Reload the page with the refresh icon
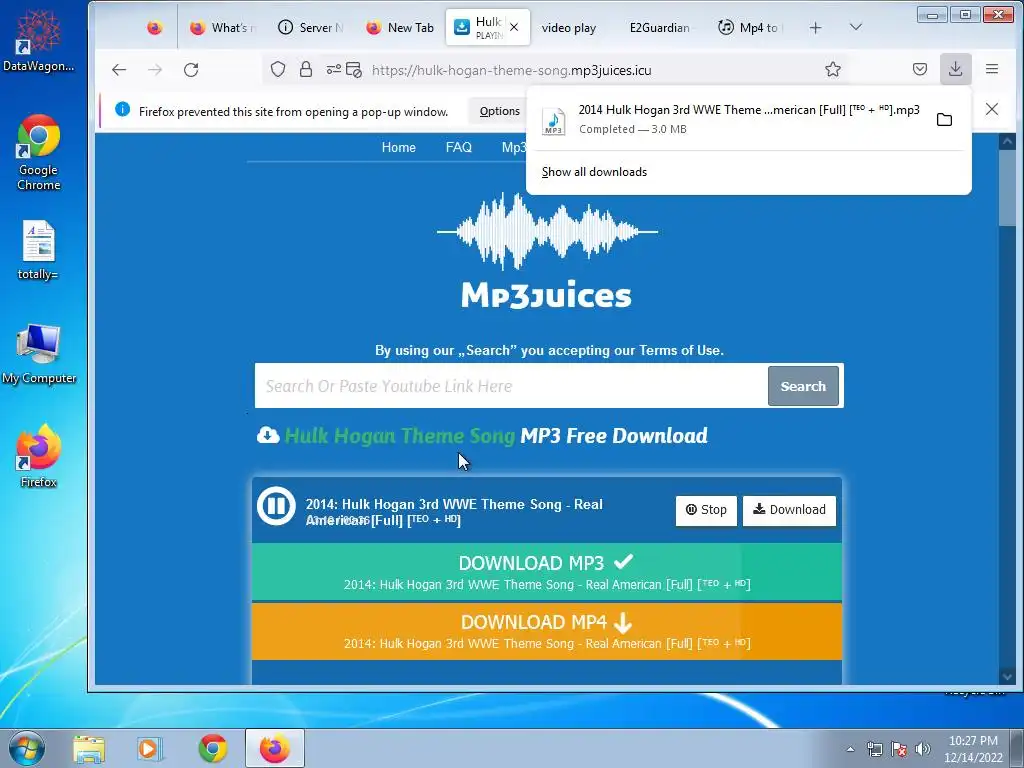 (191, 70)
